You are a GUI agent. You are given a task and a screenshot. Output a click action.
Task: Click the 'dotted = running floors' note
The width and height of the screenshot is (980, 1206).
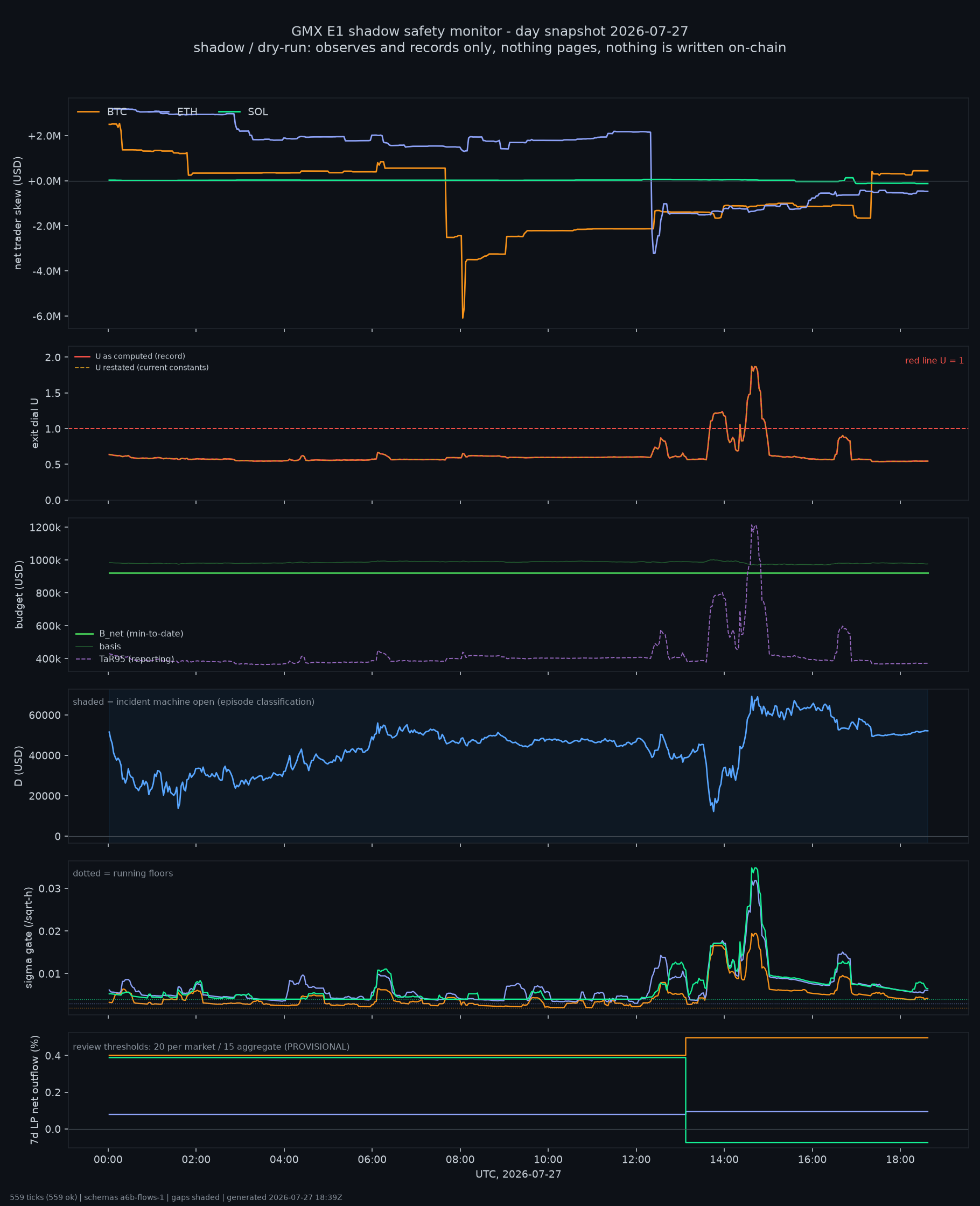123,873
